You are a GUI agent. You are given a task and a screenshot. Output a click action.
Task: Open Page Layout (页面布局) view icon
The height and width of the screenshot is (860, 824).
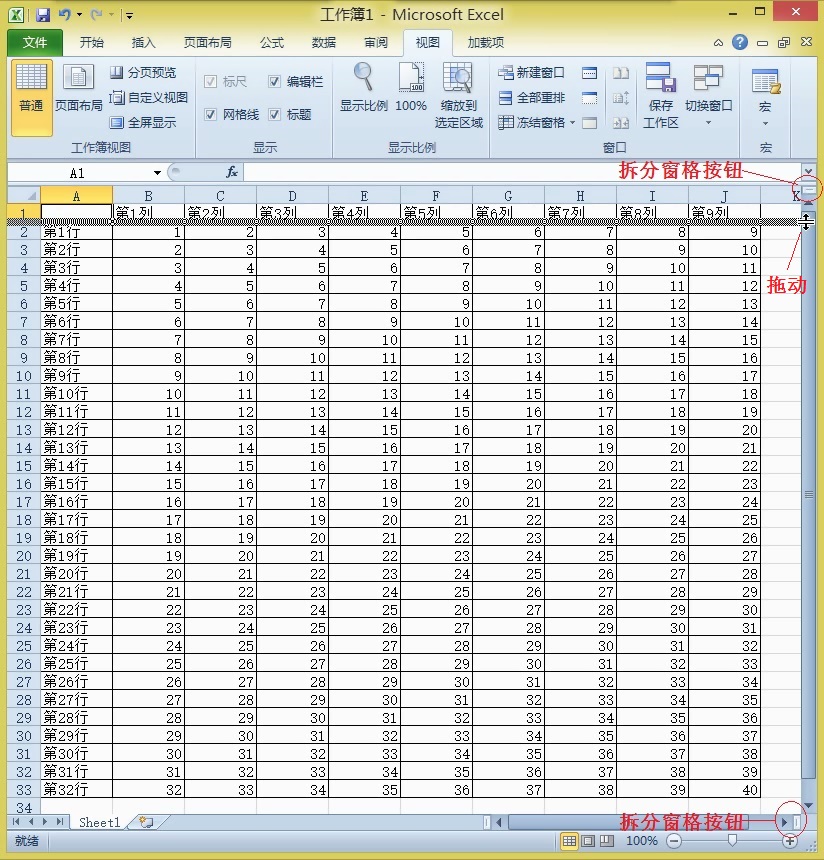78,88
